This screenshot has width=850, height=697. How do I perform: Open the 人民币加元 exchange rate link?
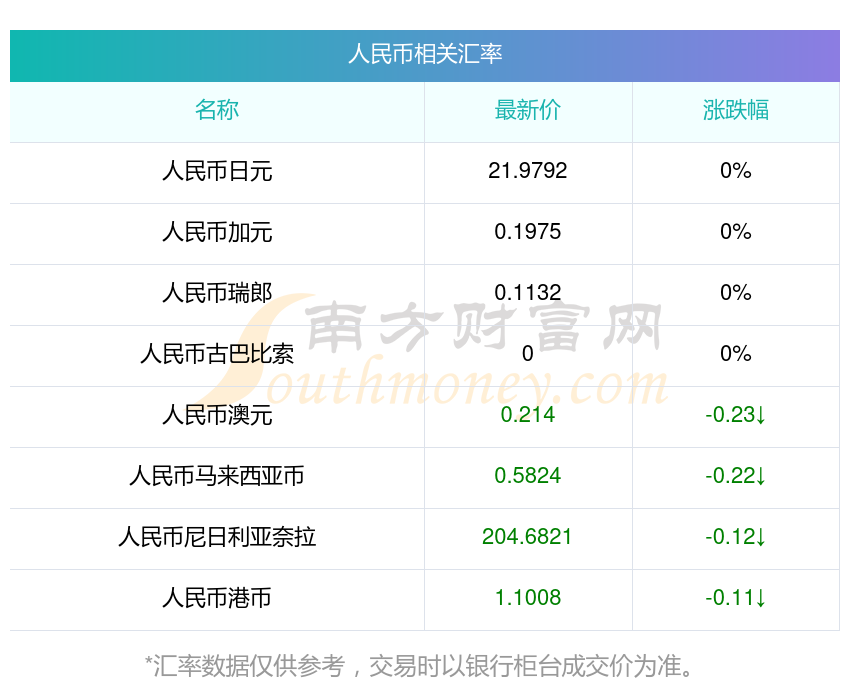click(x=217, y=232)
